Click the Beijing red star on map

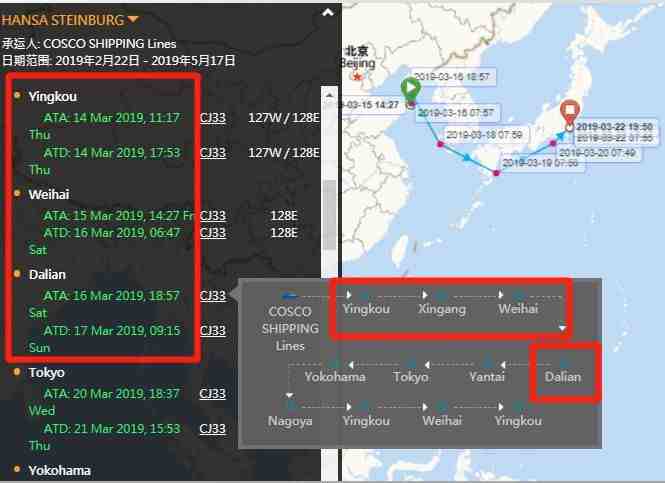coord(357,77)
